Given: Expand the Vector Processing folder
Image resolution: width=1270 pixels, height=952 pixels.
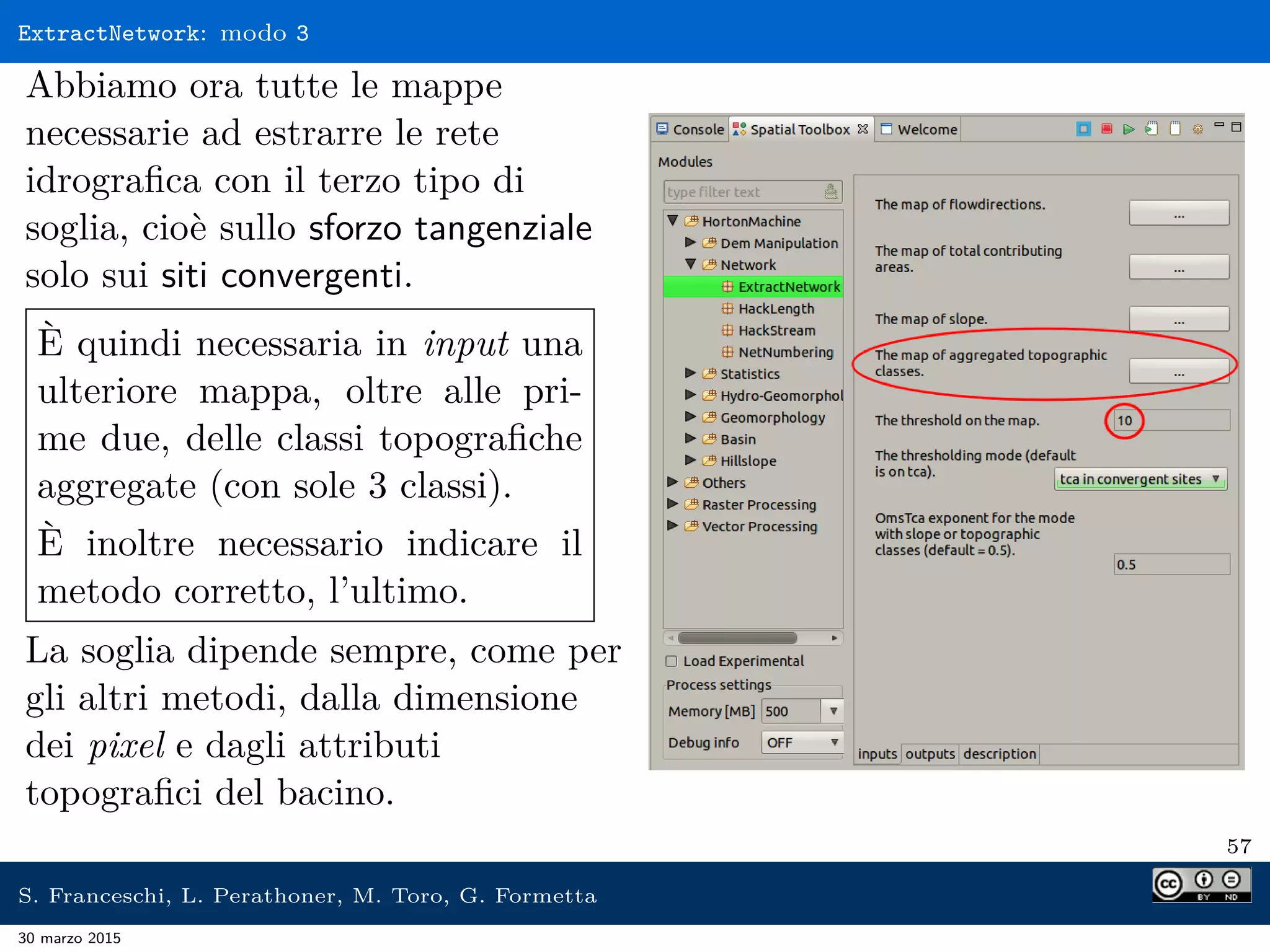Looking at the screenshot, I should [672, 526].
